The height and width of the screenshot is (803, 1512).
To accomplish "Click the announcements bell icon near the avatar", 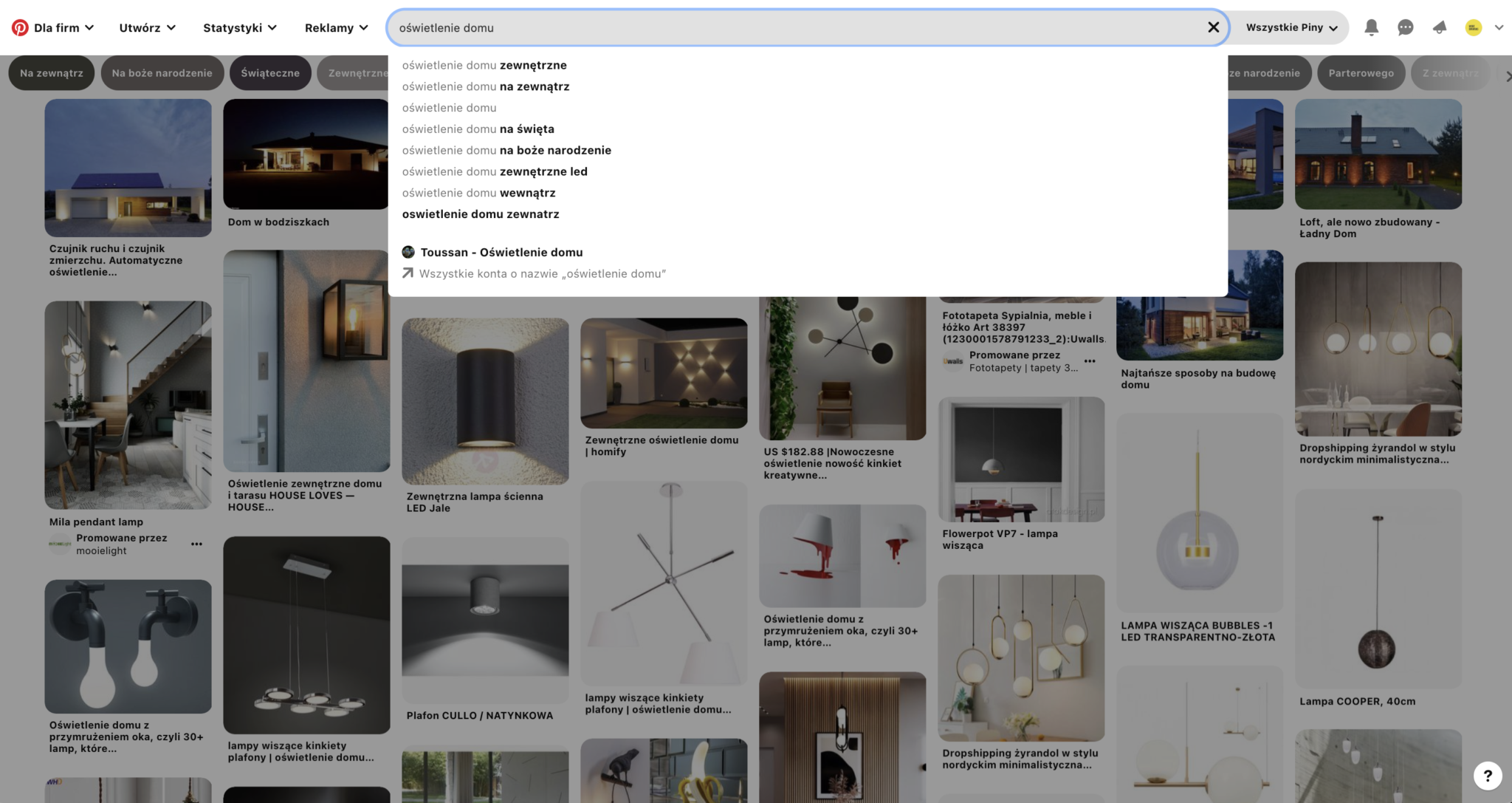I will (1440, 27).
